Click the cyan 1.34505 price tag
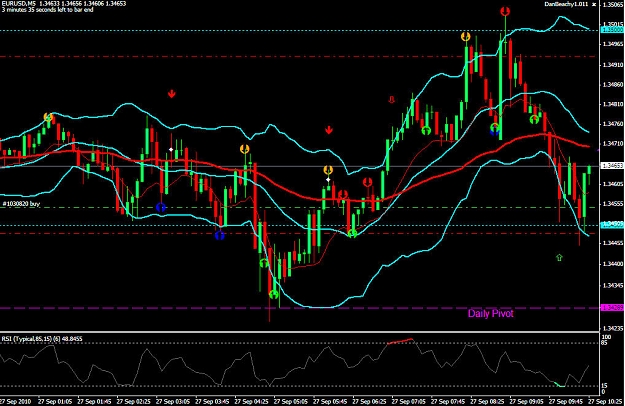 [x=612, y=225]
